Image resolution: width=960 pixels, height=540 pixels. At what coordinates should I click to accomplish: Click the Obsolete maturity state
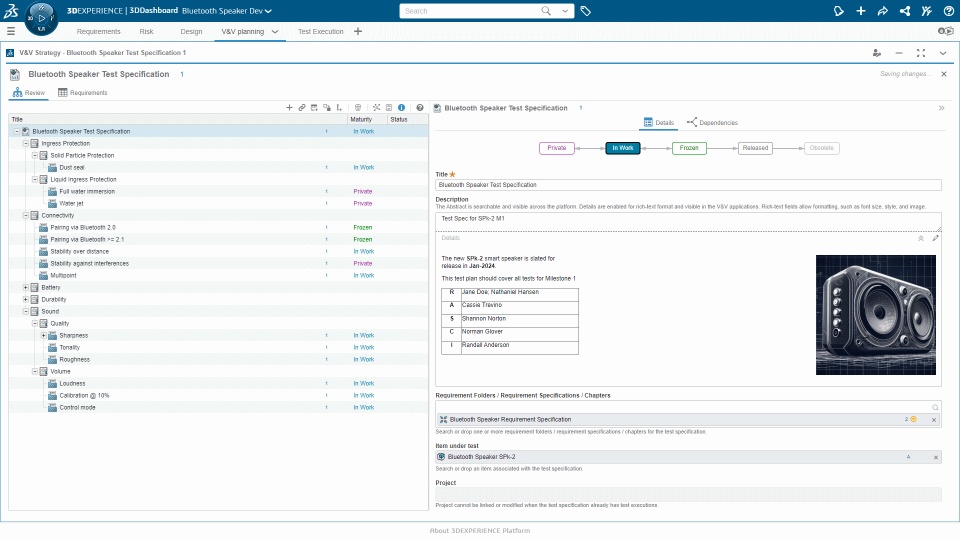[x=821, y=148]
